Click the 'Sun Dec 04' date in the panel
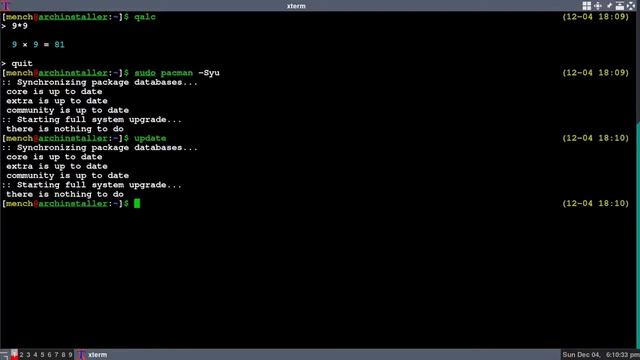 pos(581,355)
